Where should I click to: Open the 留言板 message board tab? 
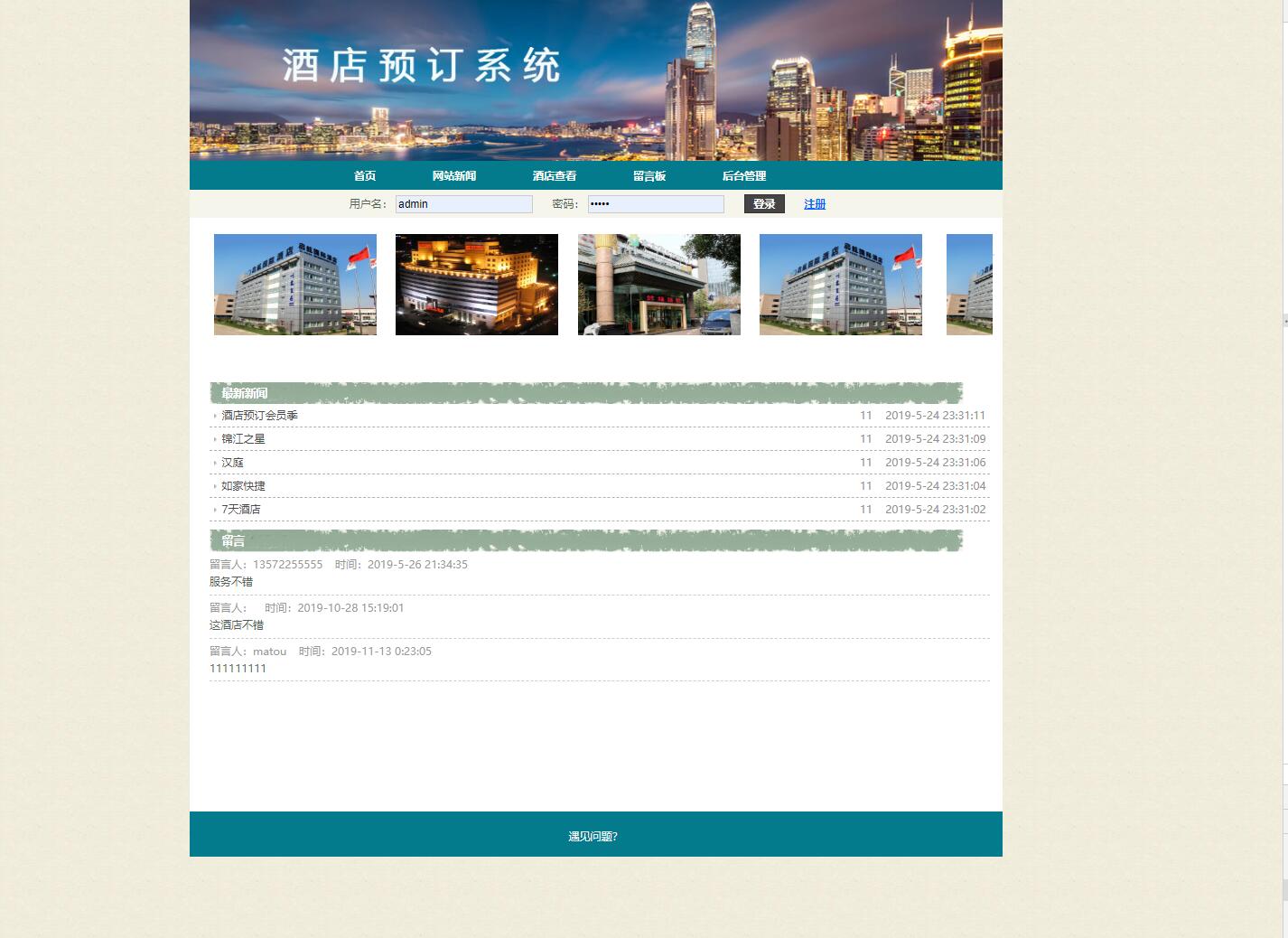(x=650, y=175)
